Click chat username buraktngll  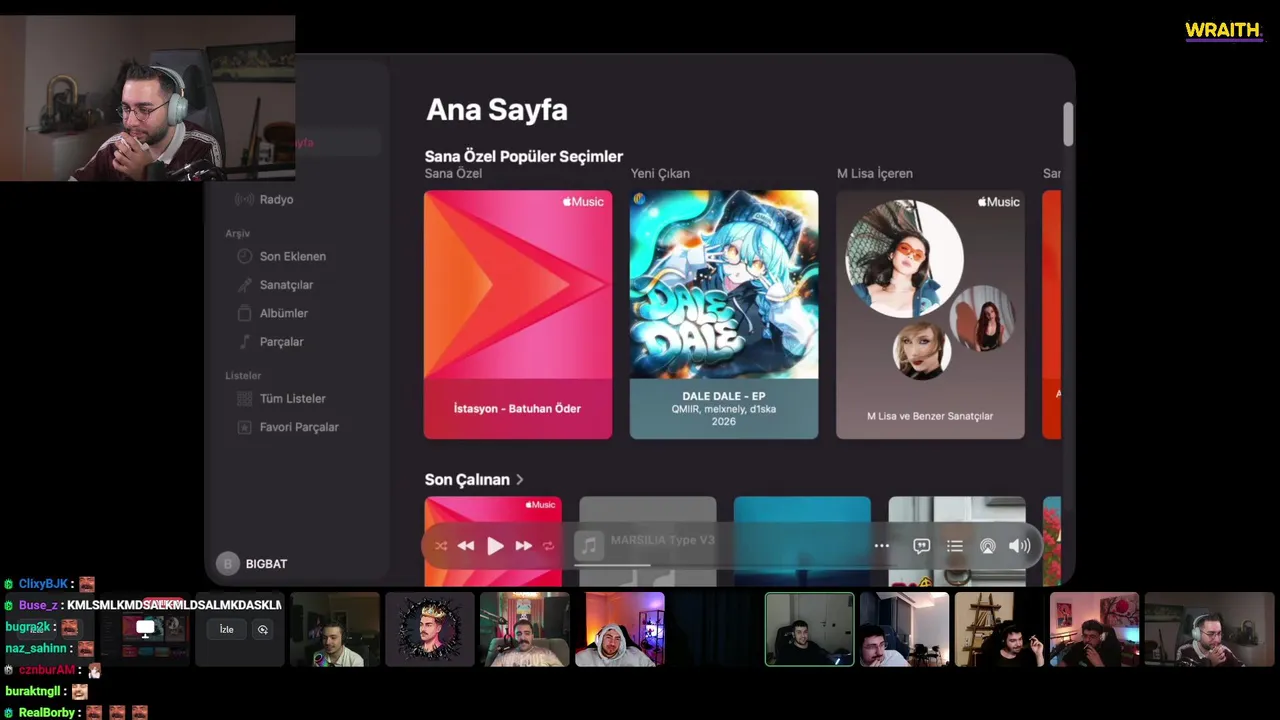click(x=33, y=691)
